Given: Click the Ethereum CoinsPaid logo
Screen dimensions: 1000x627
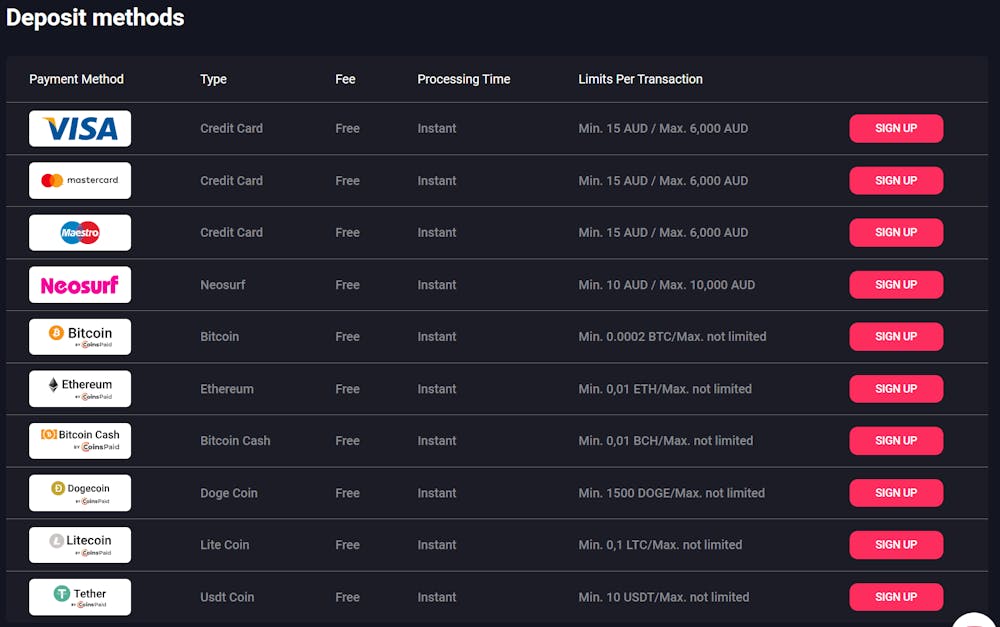Looking at the screenshot, I should [x=80, y=388].
